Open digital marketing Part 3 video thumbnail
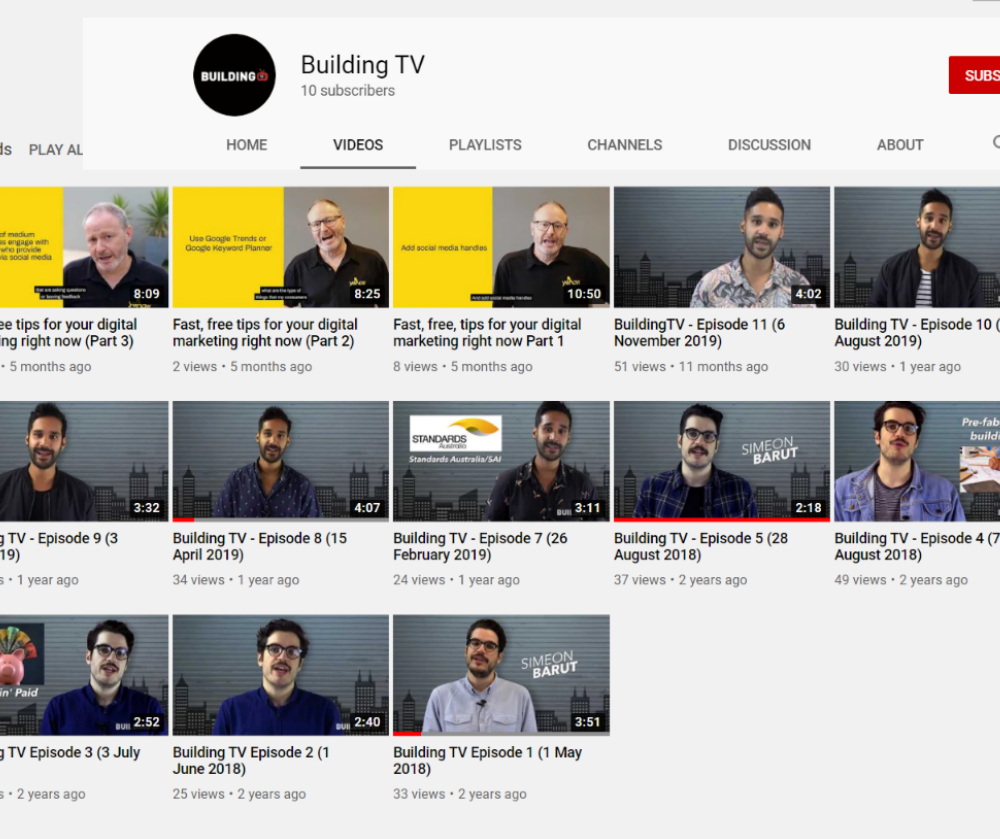1000x839 pixels. [x=84, y=247]
